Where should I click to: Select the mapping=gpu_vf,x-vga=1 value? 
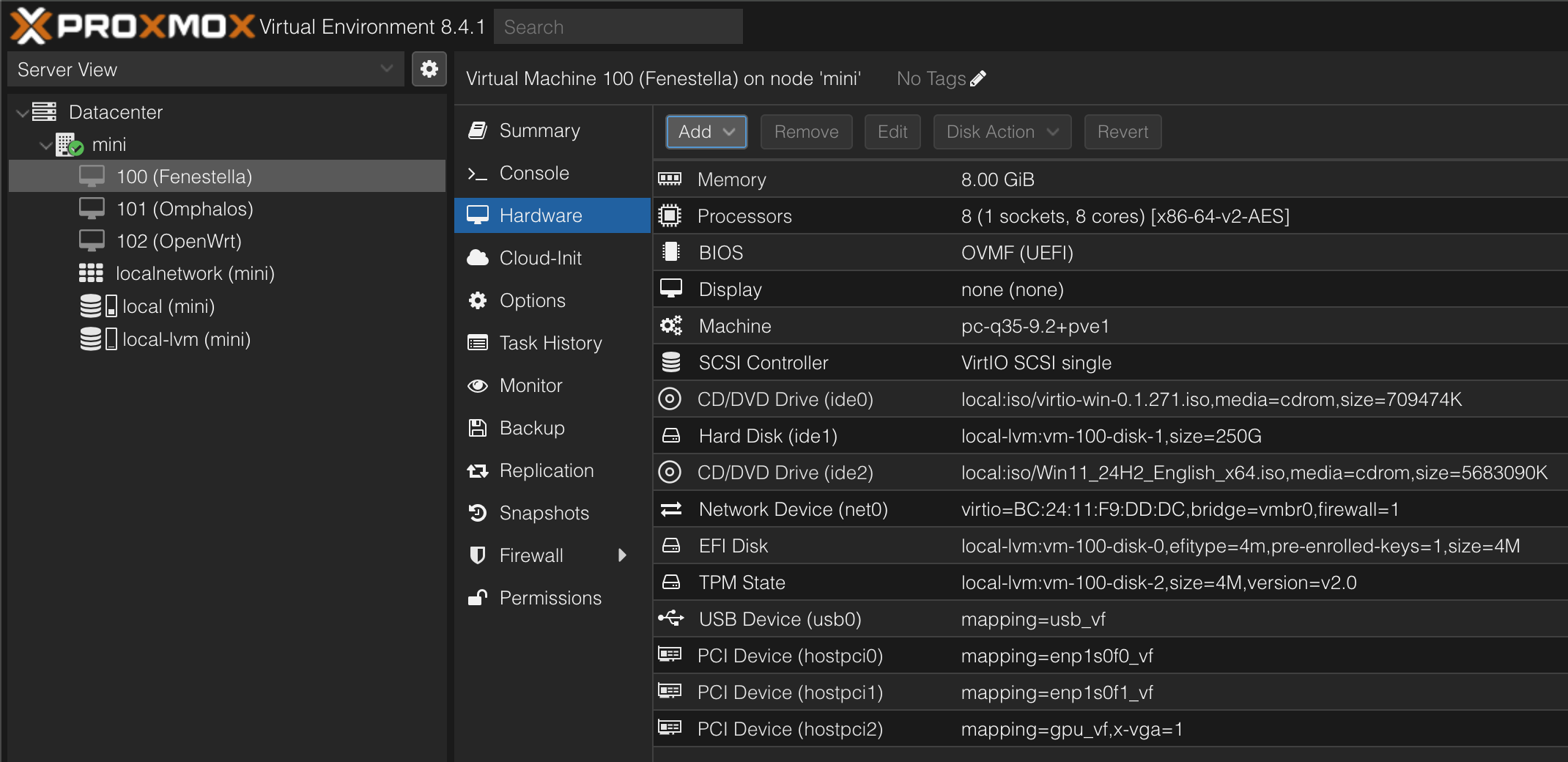tap(1072, 729)
